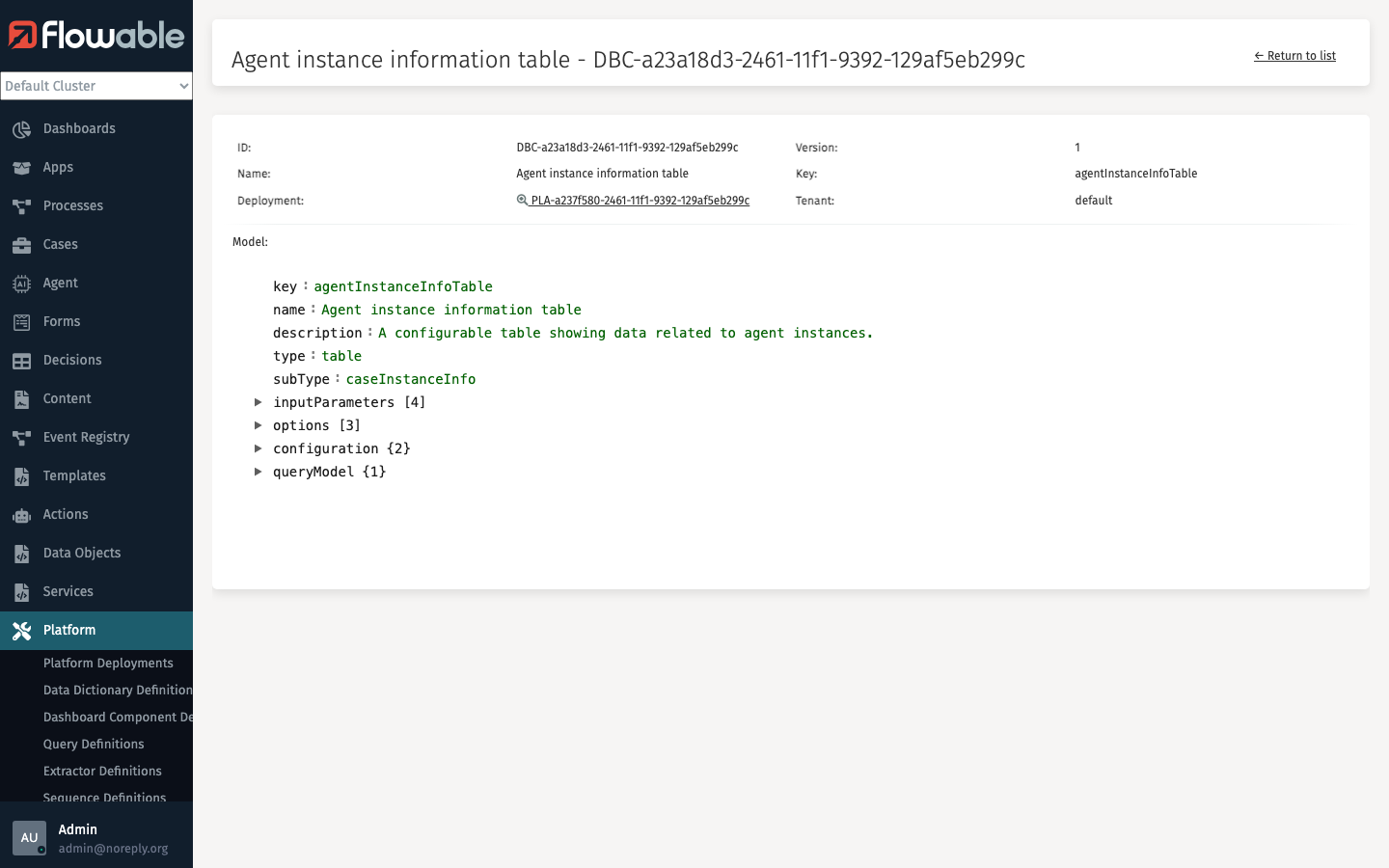Viewport: 1389px width, 868px height.
Task: Switch to Extractor Definitions
Action: (x=102, y=771)
